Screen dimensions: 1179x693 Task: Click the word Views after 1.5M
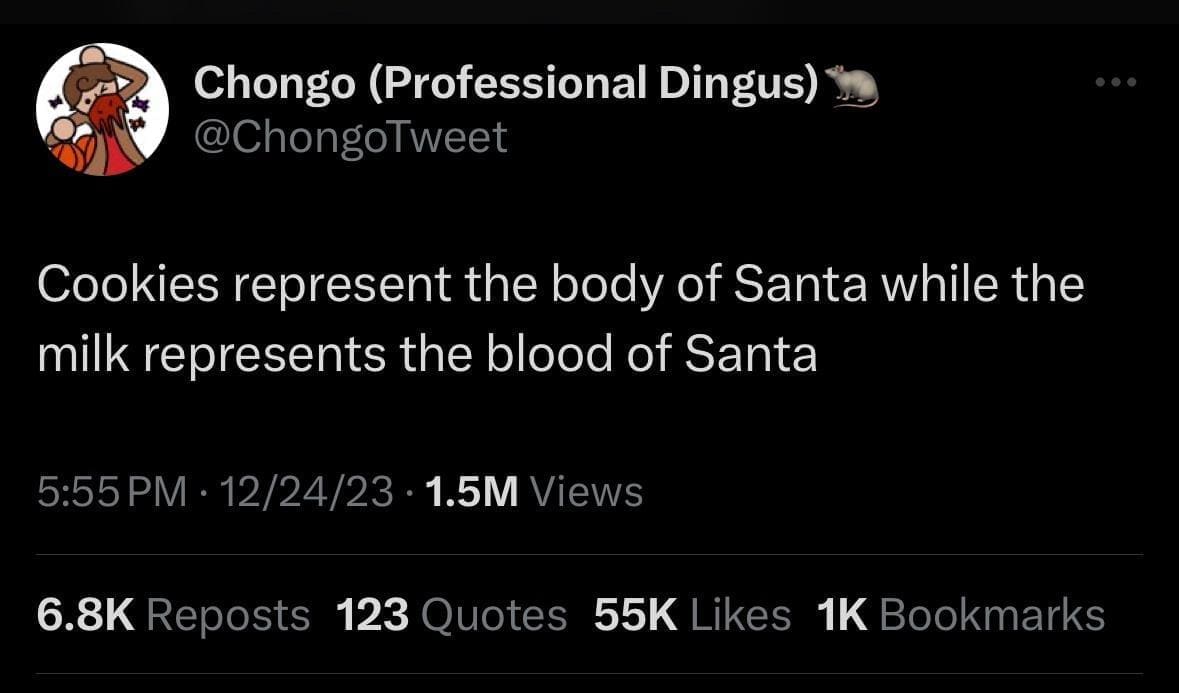click(585, 491)
